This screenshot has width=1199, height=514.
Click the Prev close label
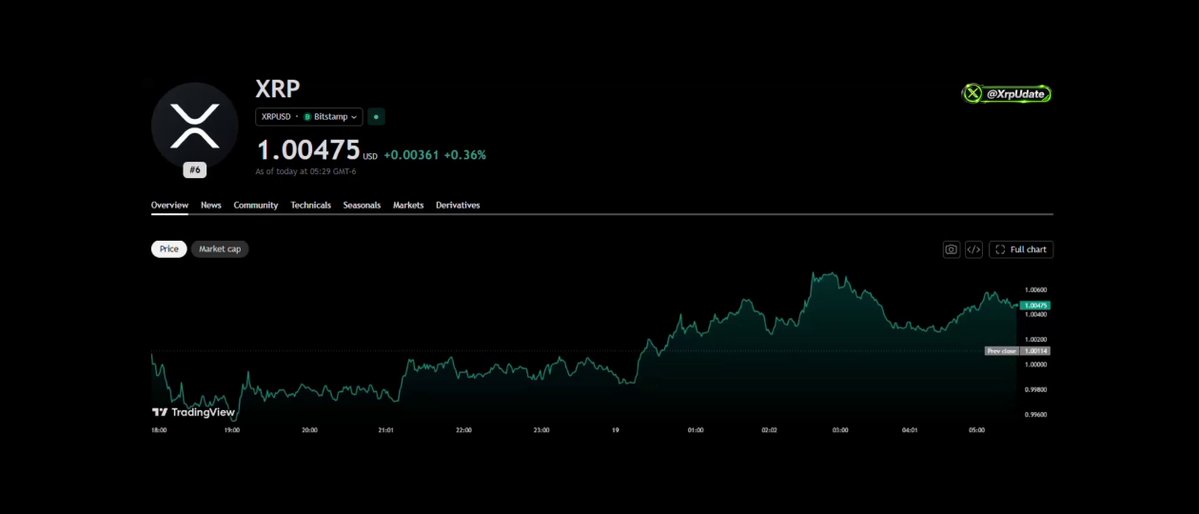tap(1002, 350)
